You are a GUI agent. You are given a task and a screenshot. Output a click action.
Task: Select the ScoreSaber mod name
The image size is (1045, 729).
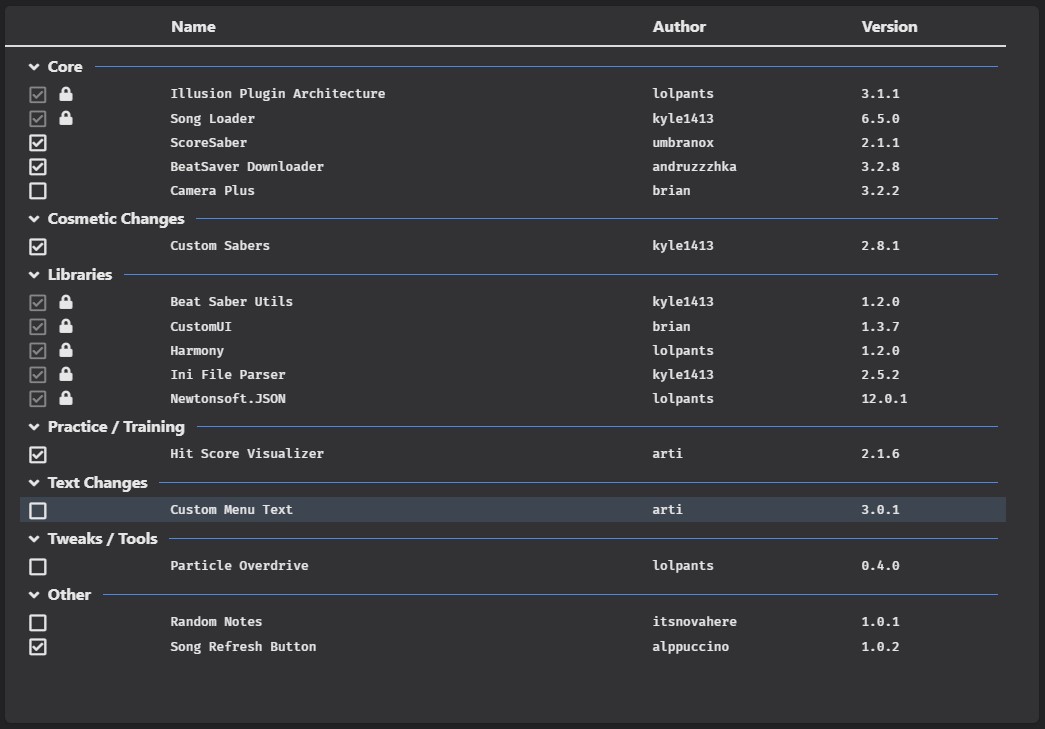click(209, 143)
